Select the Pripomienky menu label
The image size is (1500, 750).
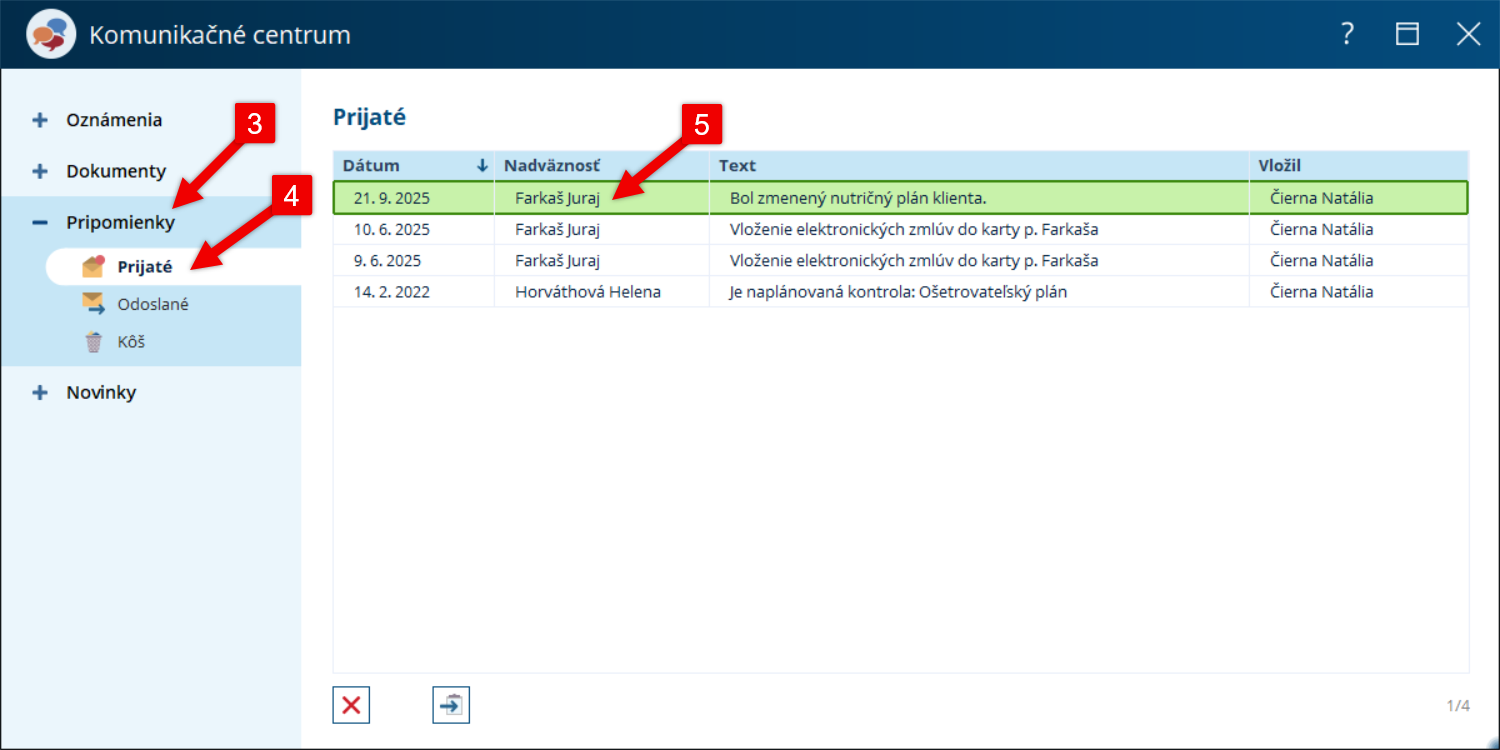[x=120, y=222]
